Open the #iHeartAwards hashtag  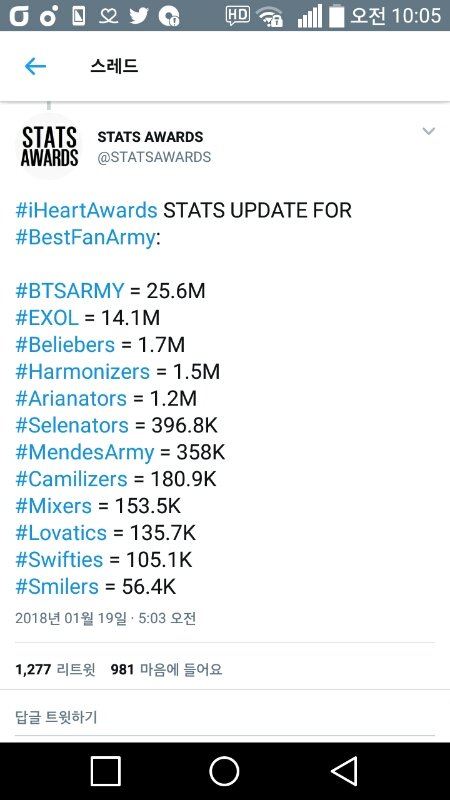coord(86,210)
